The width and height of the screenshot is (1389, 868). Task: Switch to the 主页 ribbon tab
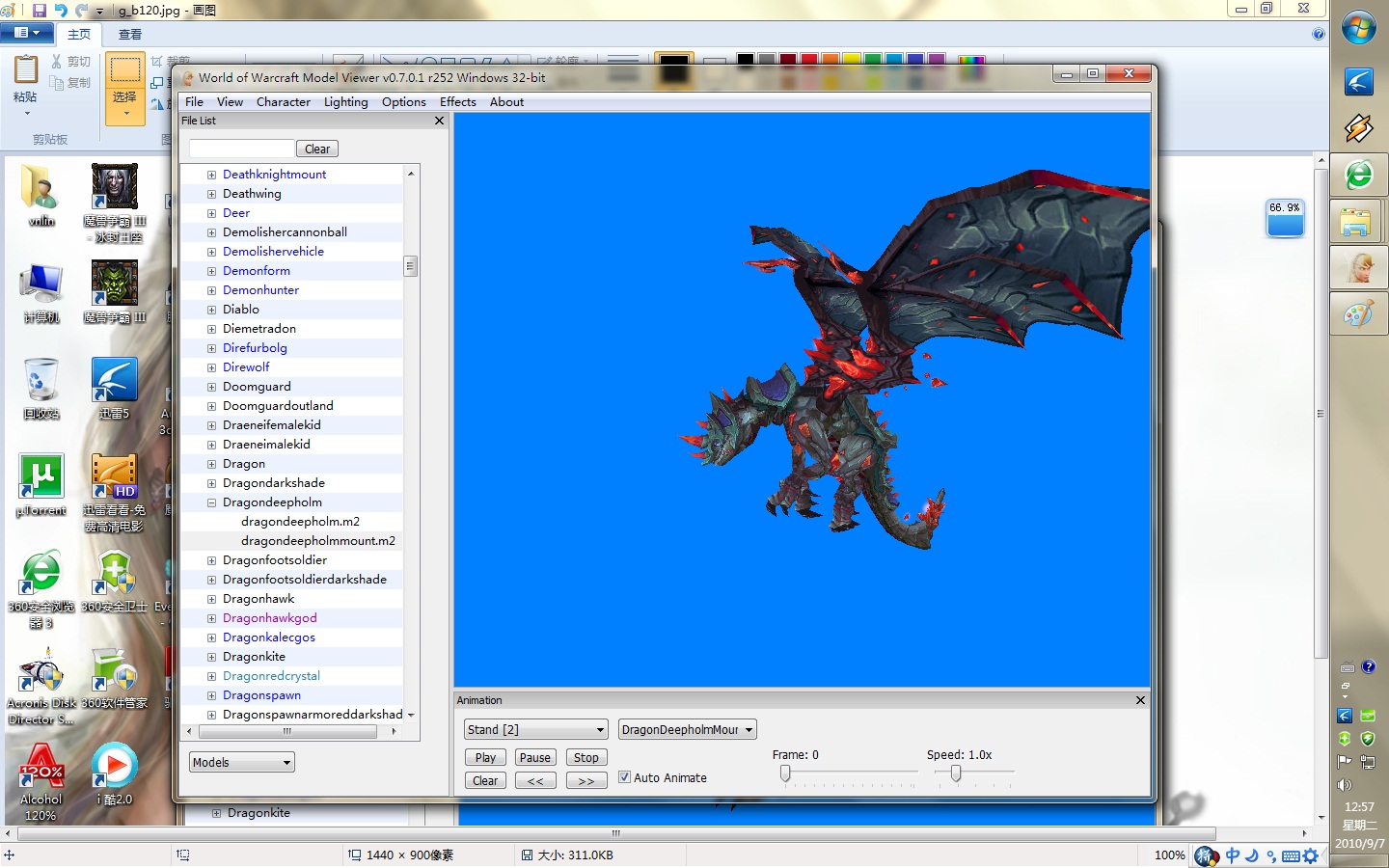coord(79,34)
